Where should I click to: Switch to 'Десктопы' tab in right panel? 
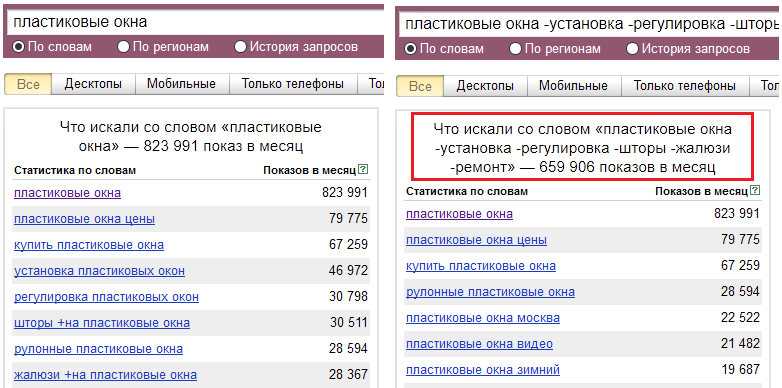485,86
